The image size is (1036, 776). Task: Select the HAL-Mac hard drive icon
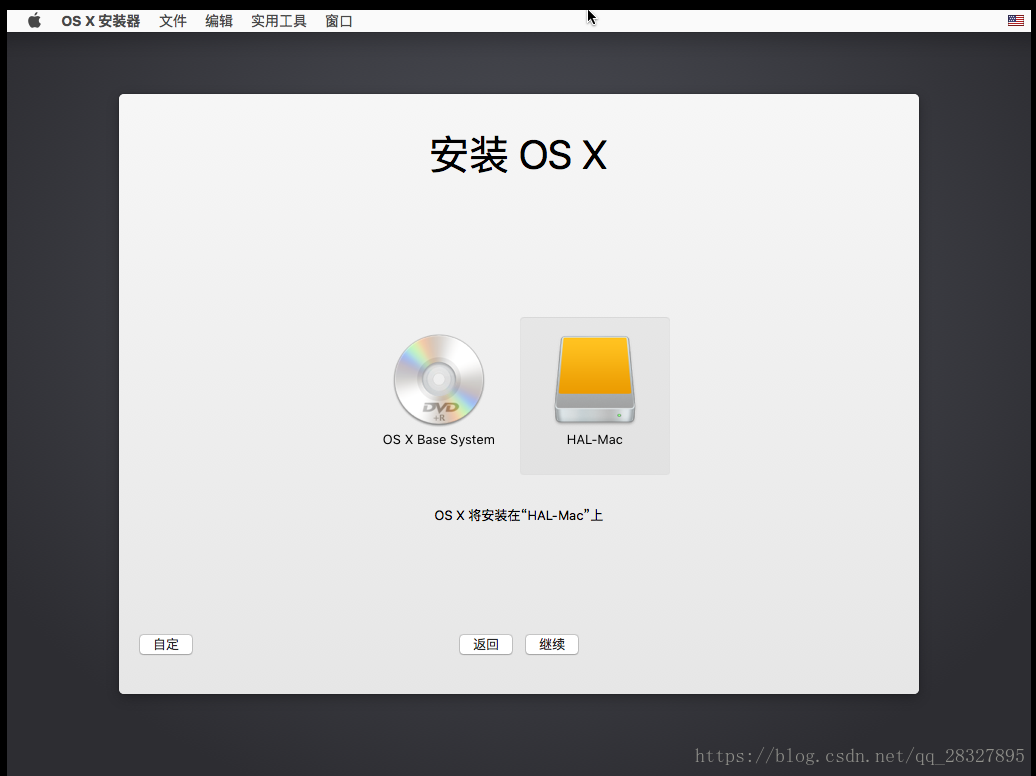pyautogui.click(x=595, y=379)
